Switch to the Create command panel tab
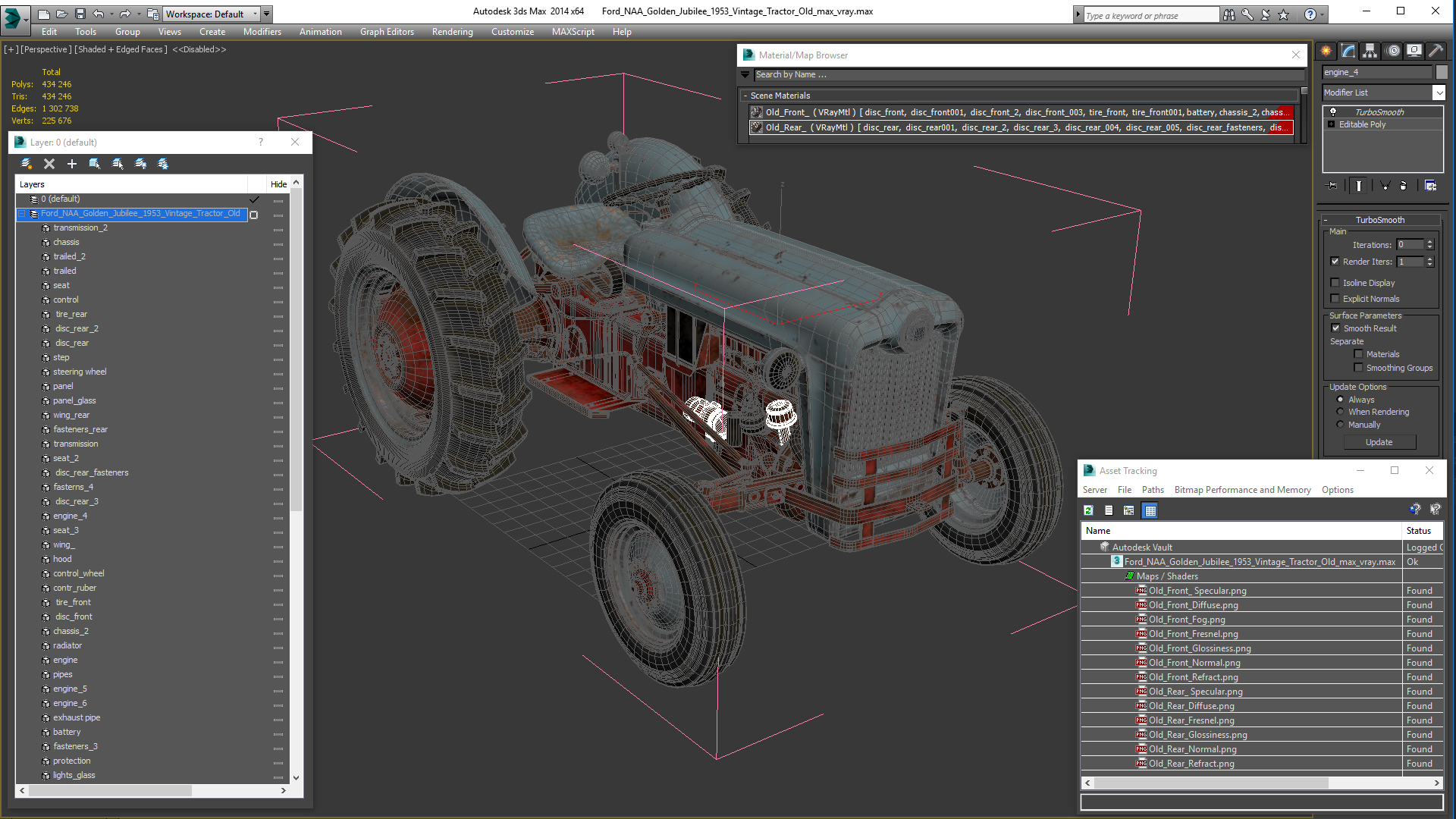This screenshot has height=819, width=1456. coord(1326,51)
